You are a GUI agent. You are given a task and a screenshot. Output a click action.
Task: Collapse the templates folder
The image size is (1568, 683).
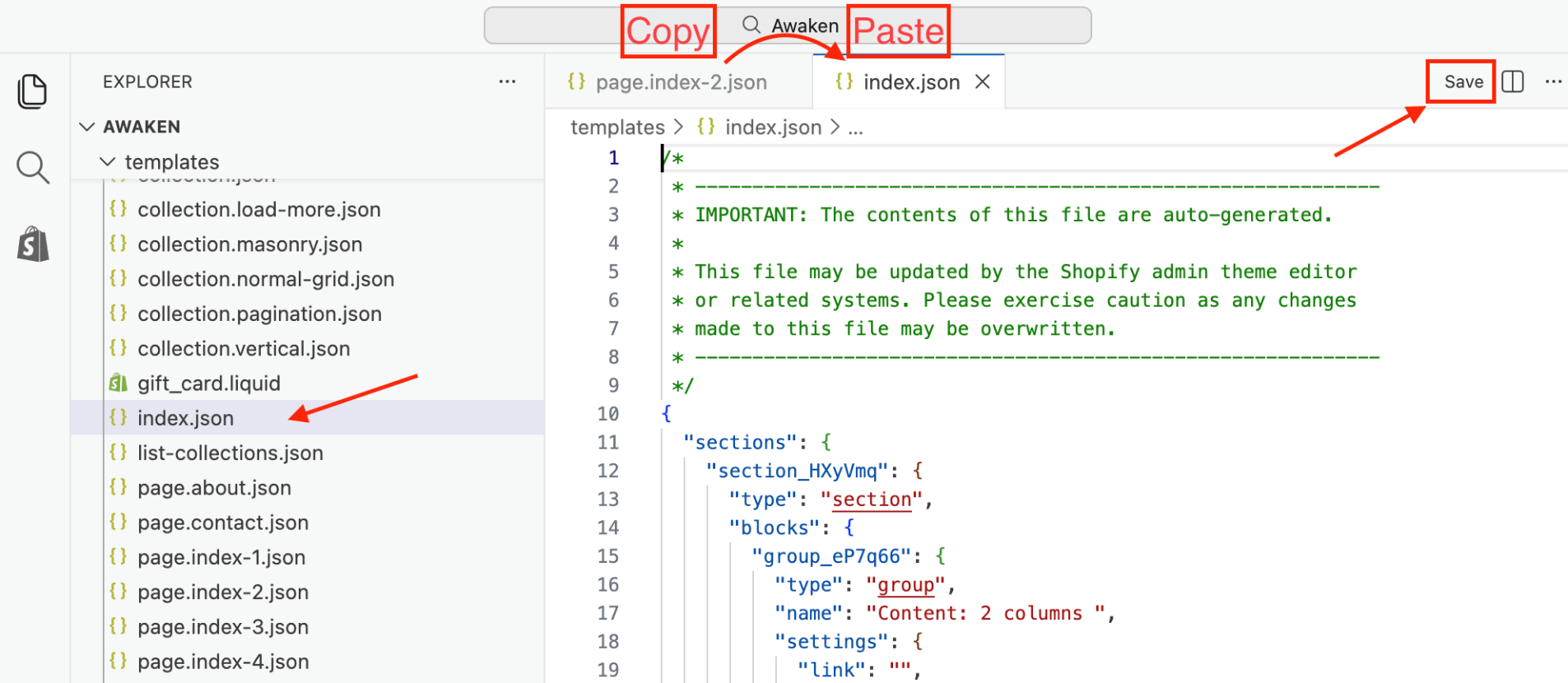pos(171,162)
